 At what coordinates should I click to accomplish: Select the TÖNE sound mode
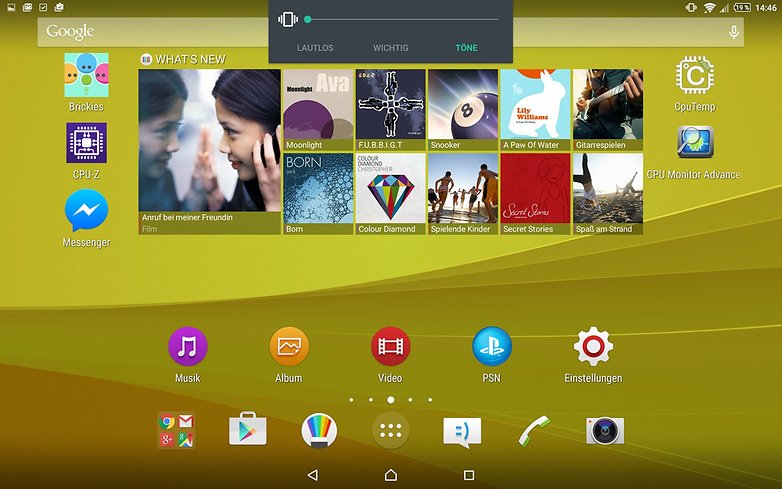466,48
